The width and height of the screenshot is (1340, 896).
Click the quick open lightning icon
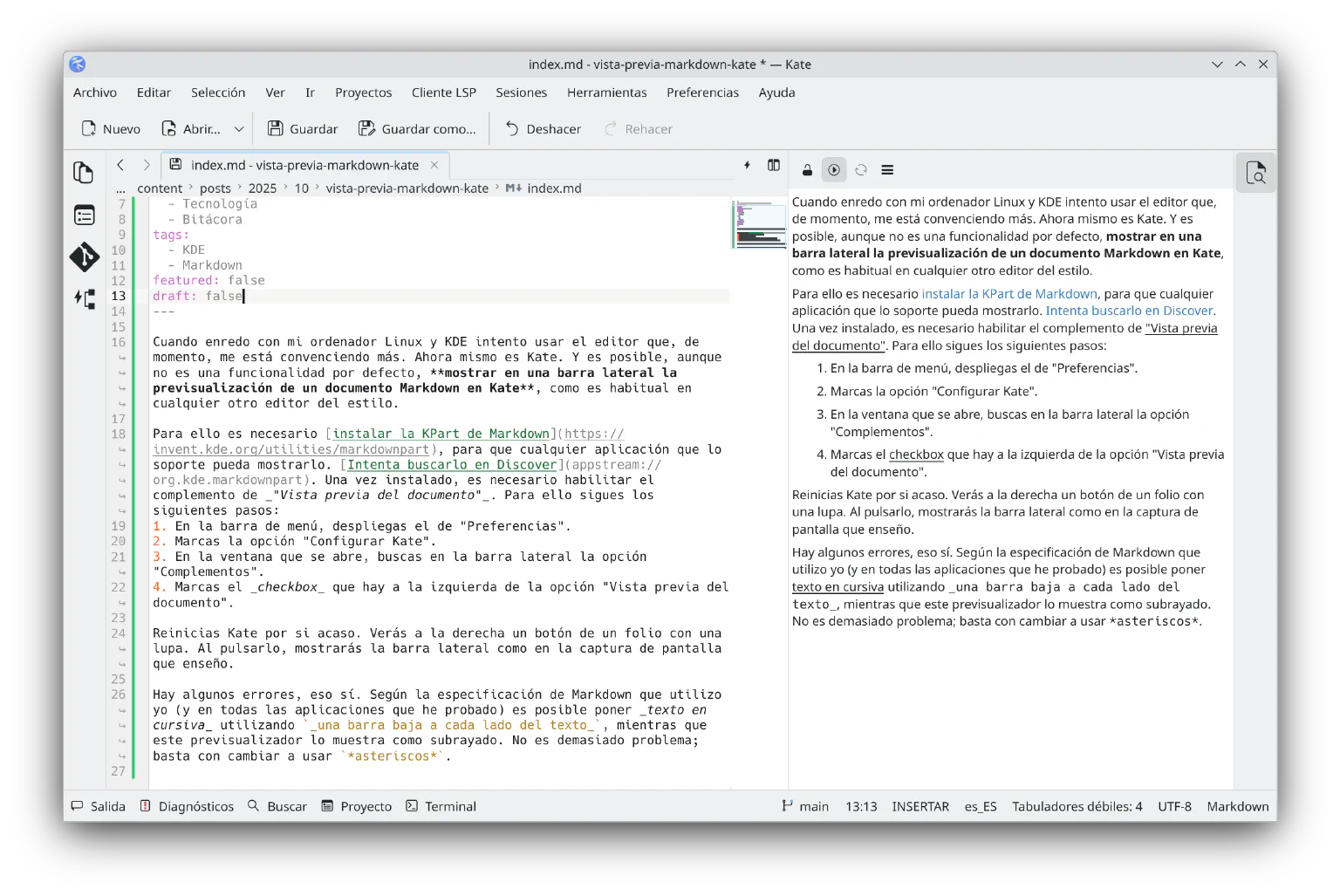[747, 165]
